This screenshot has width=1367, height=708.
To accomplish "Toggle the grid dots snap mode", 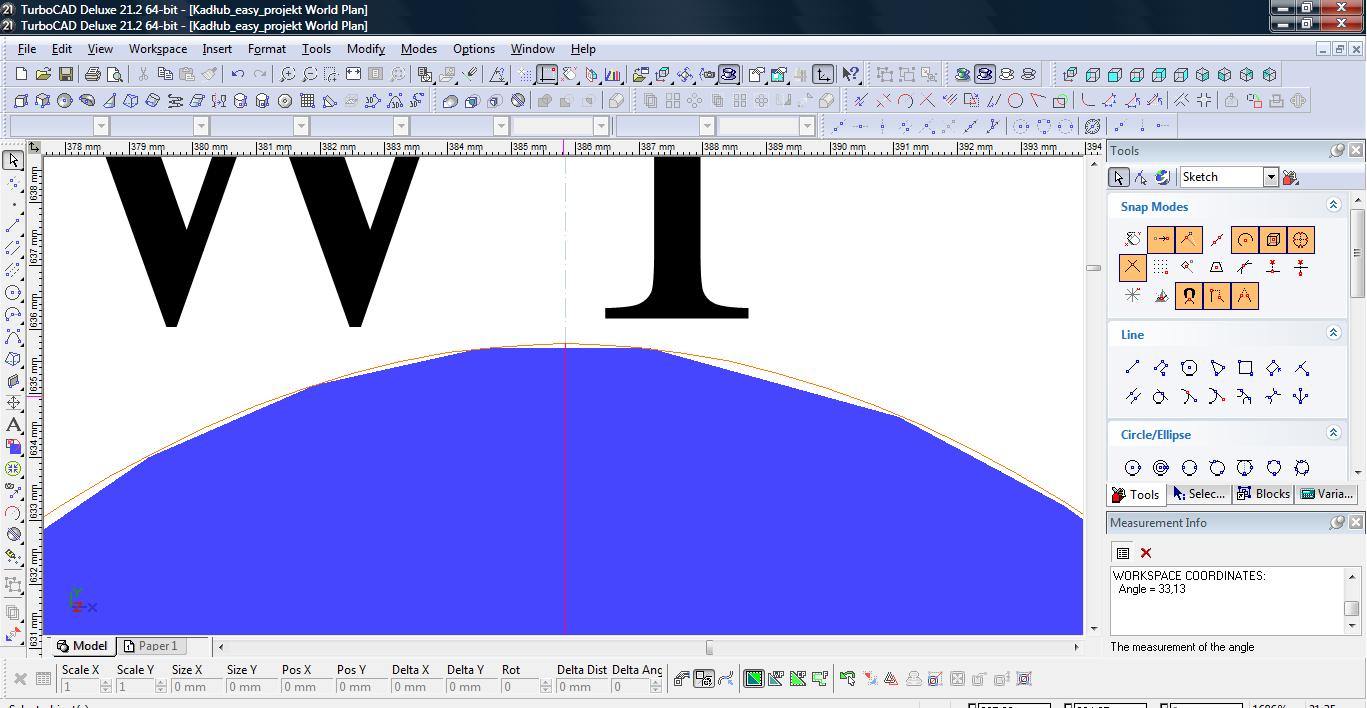I will pyautogui.click(x=1160, y=267).
